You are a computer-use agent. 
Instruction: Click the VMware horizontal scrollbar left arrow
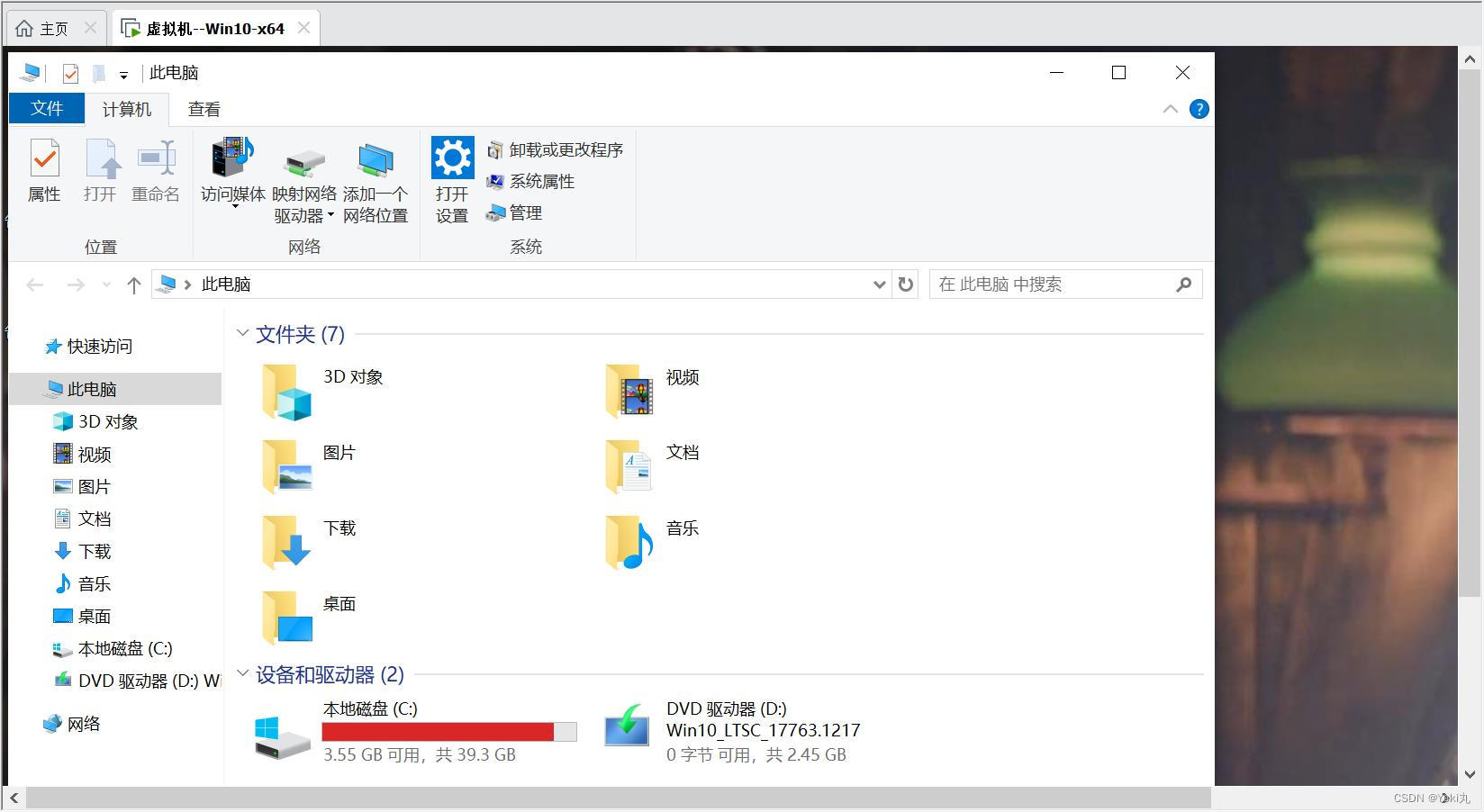coord(14,798)
